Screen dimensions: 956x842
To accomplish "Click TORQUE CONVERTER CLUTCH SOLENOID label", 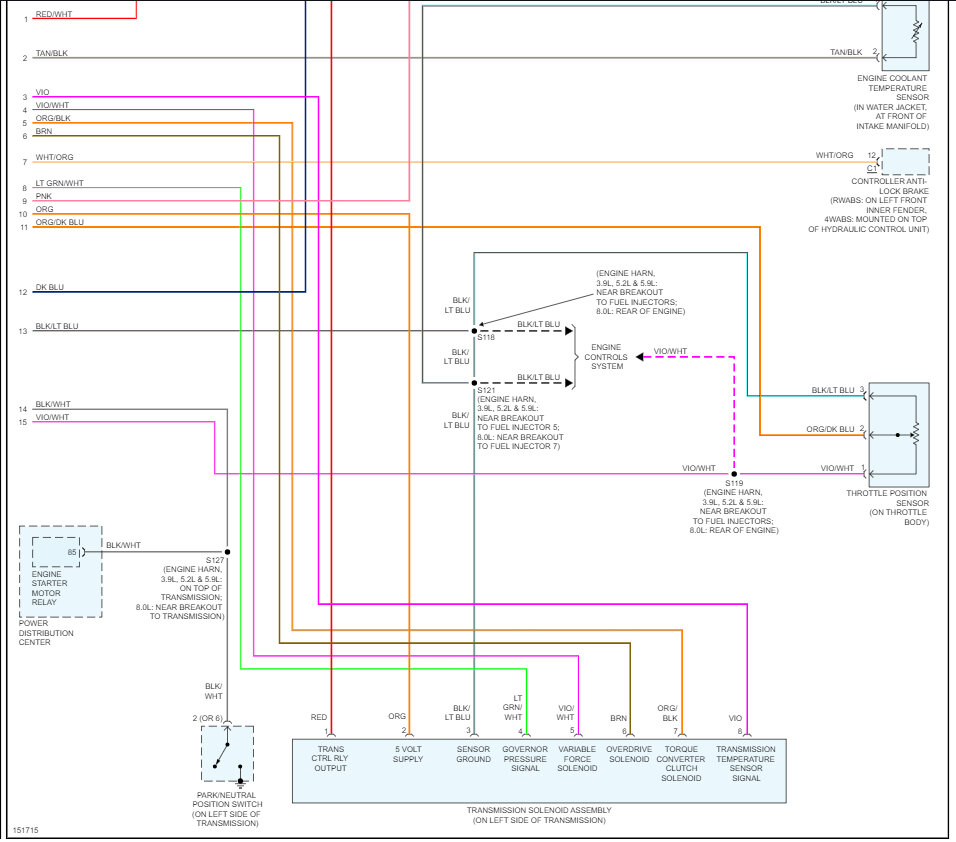I will pos(680,763).
